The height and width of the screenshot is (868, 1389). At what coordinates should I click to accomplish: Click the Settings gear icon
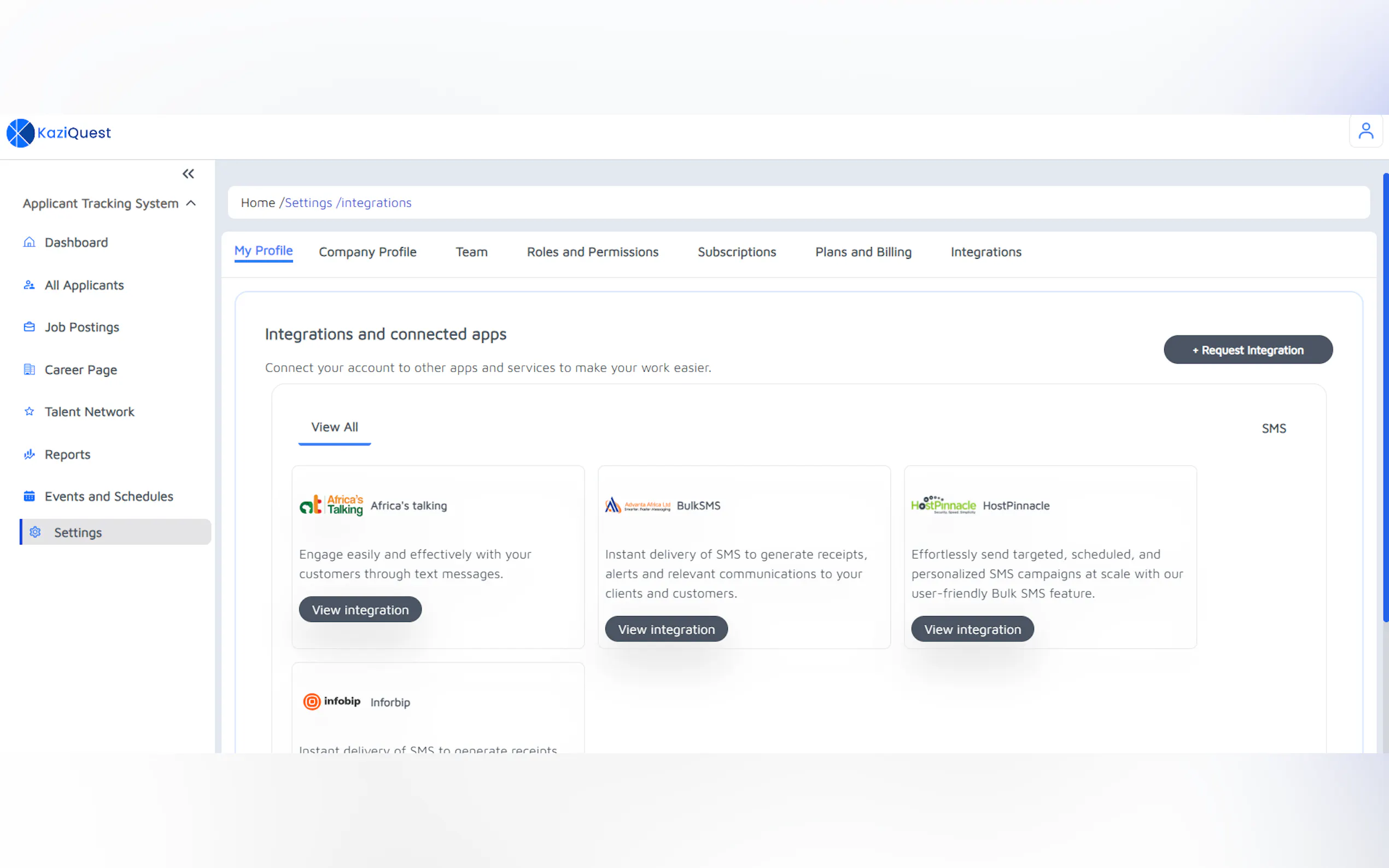tap(36, 532)
